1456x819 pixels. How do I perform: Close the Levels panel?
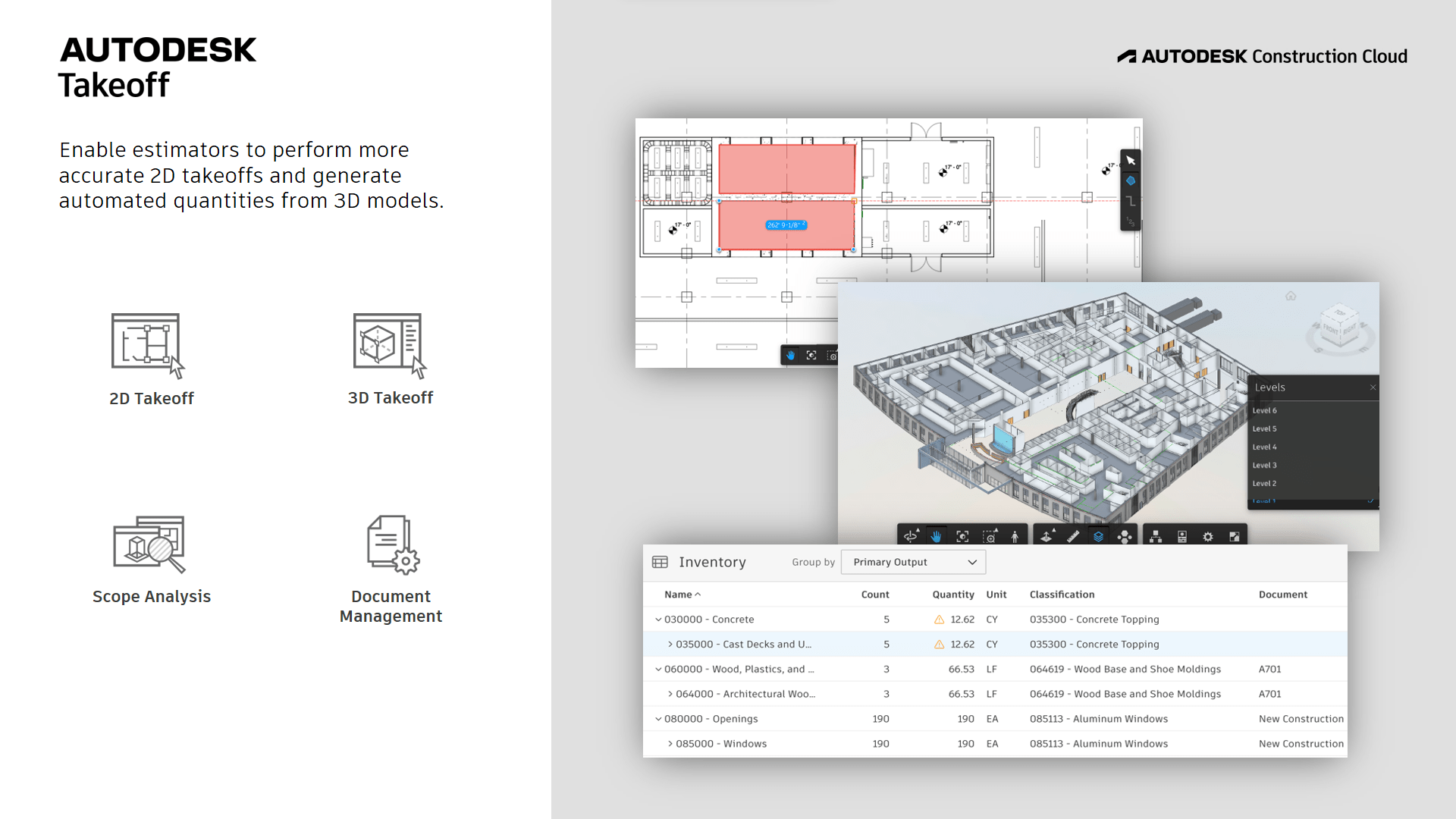click(1373, 388)
